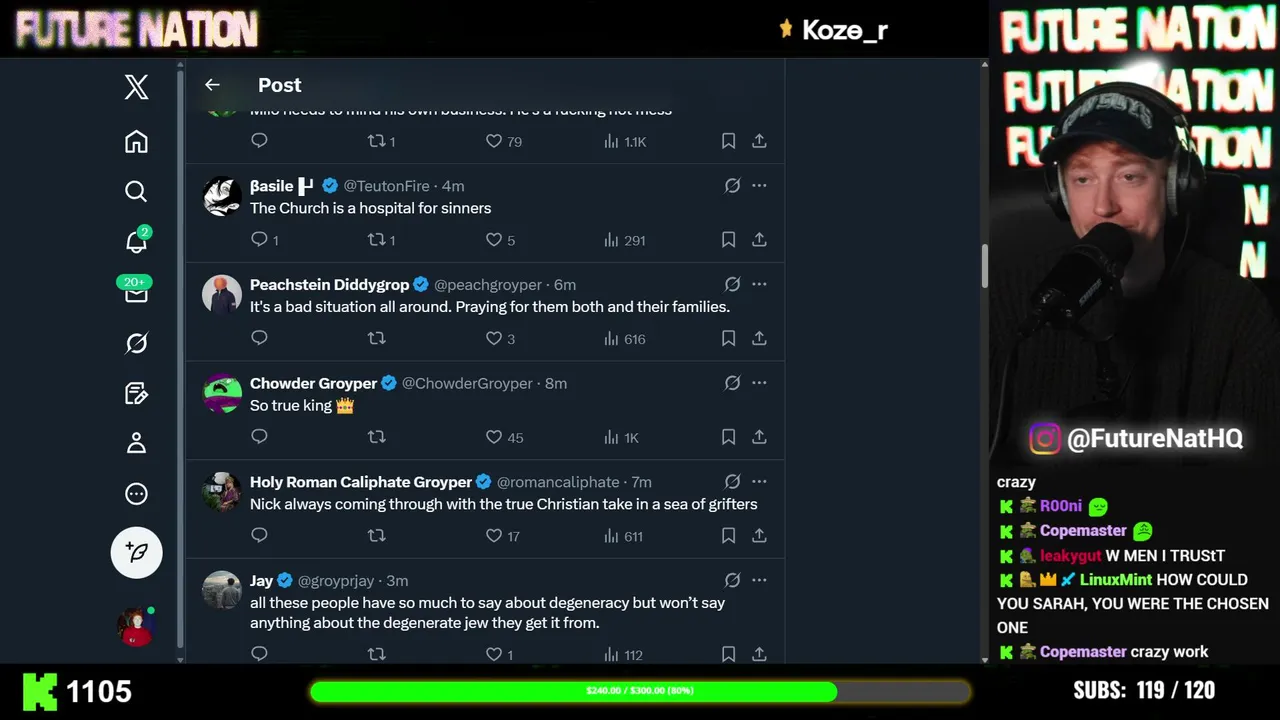Screen dimensions: 1280x720
Task: Click the X logo
Action: pyautogui.click(x=136, y=87)
